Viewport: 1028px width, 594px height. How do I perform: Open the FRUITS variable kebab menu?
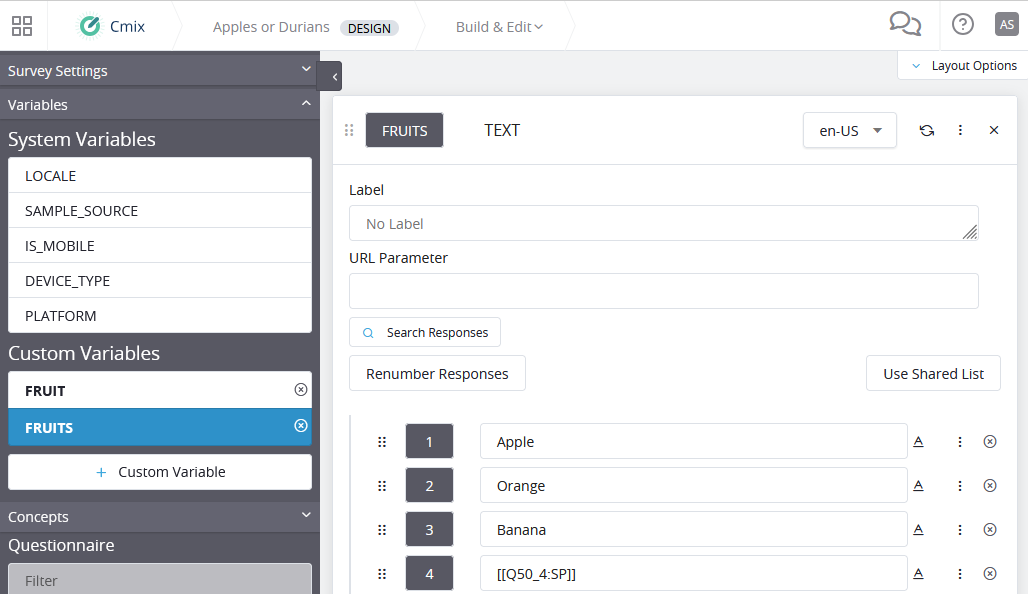click(x=960, y=130)
